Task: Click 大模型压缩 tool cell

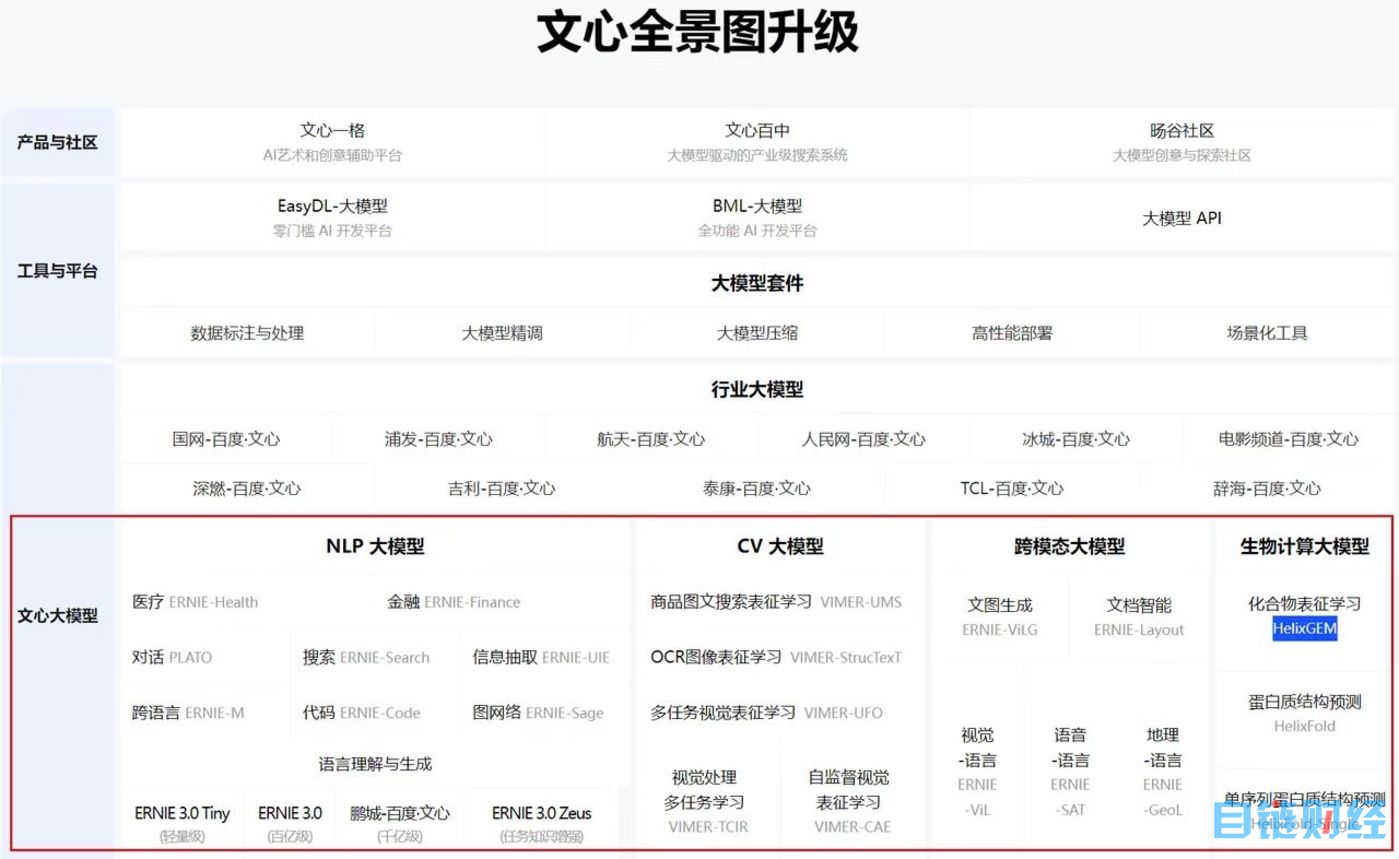Action: point(757,333)
